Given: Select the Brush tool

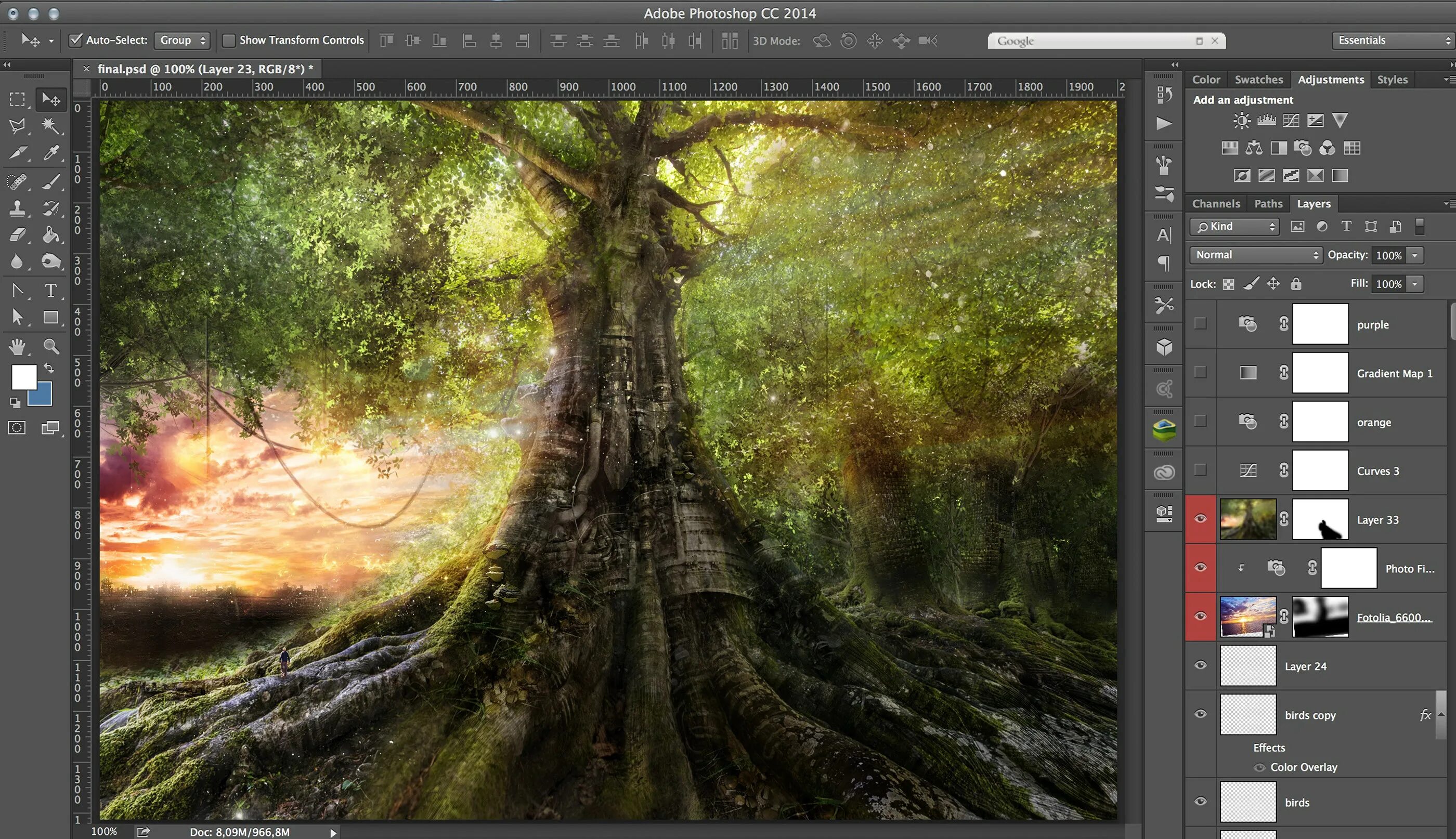Looking at the screenshot, I should pyautogui.click(x=51, y=182).
